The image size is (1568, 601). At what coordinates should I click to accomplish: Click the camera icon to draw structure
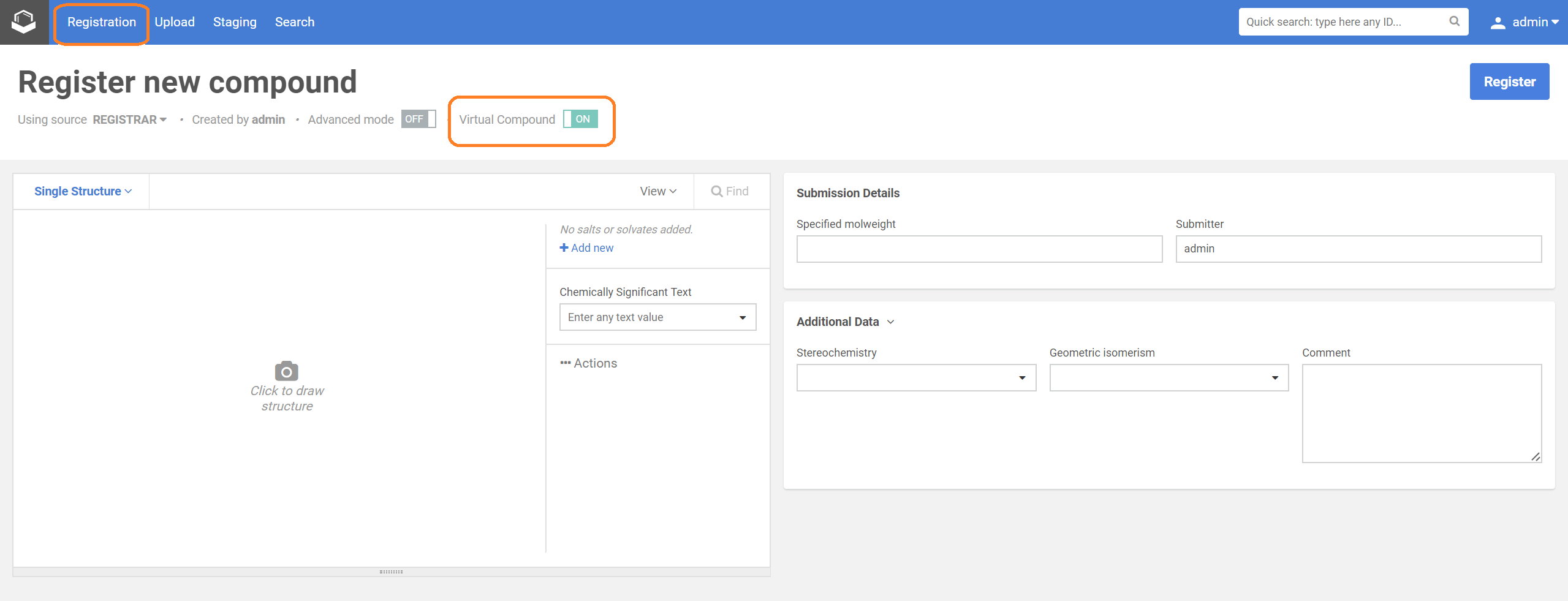(286, 371)
